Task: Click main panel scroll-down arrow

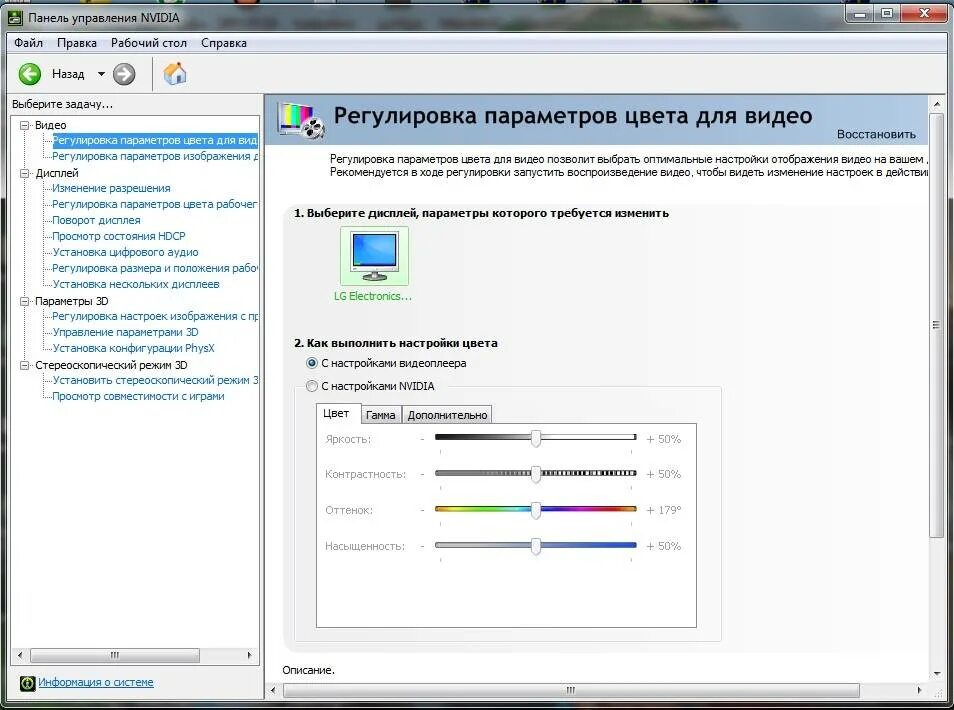Action: pyautogui.click(x=936, y=673)
